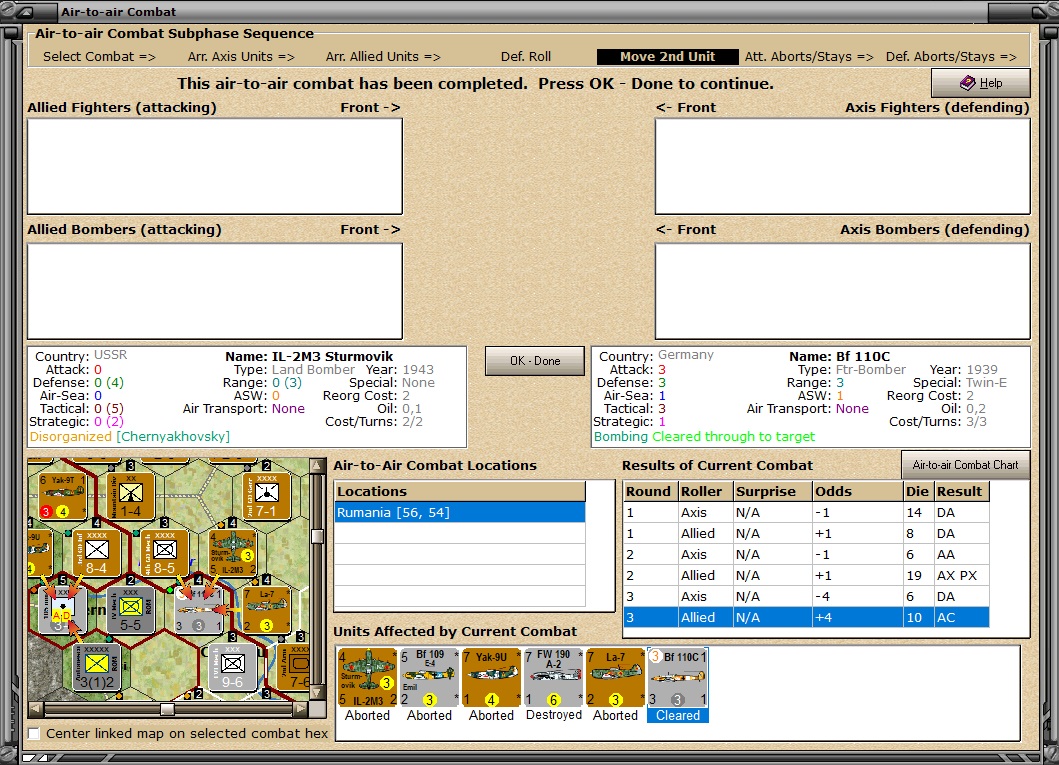Open the Air-to-air Combat Chart
This screenshot has height=765, width=1059.
[x=964, y=464]
